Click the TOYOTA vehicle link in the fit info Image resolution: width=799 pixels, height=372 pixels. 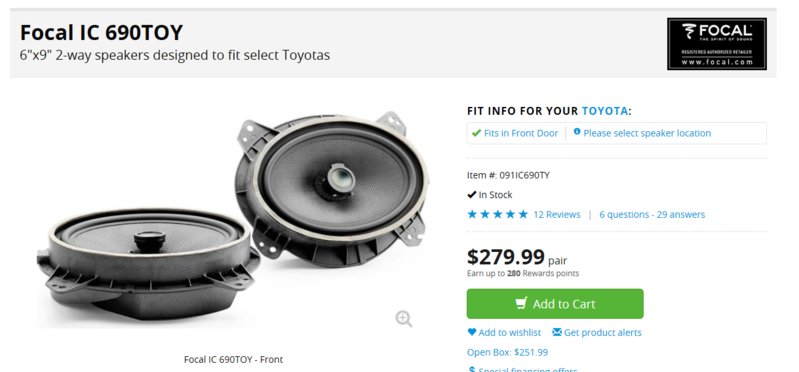click(x=605, y=111)
